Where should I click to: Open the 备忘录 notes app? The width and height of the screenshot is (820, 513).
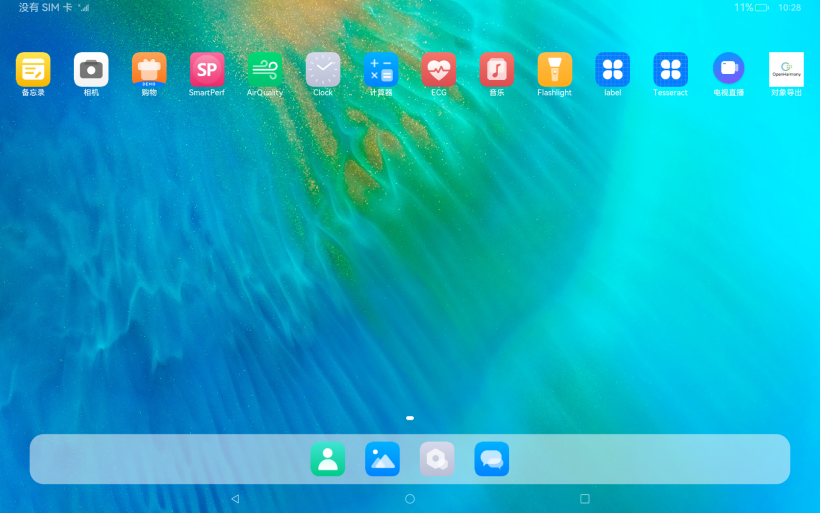(33, 69)
